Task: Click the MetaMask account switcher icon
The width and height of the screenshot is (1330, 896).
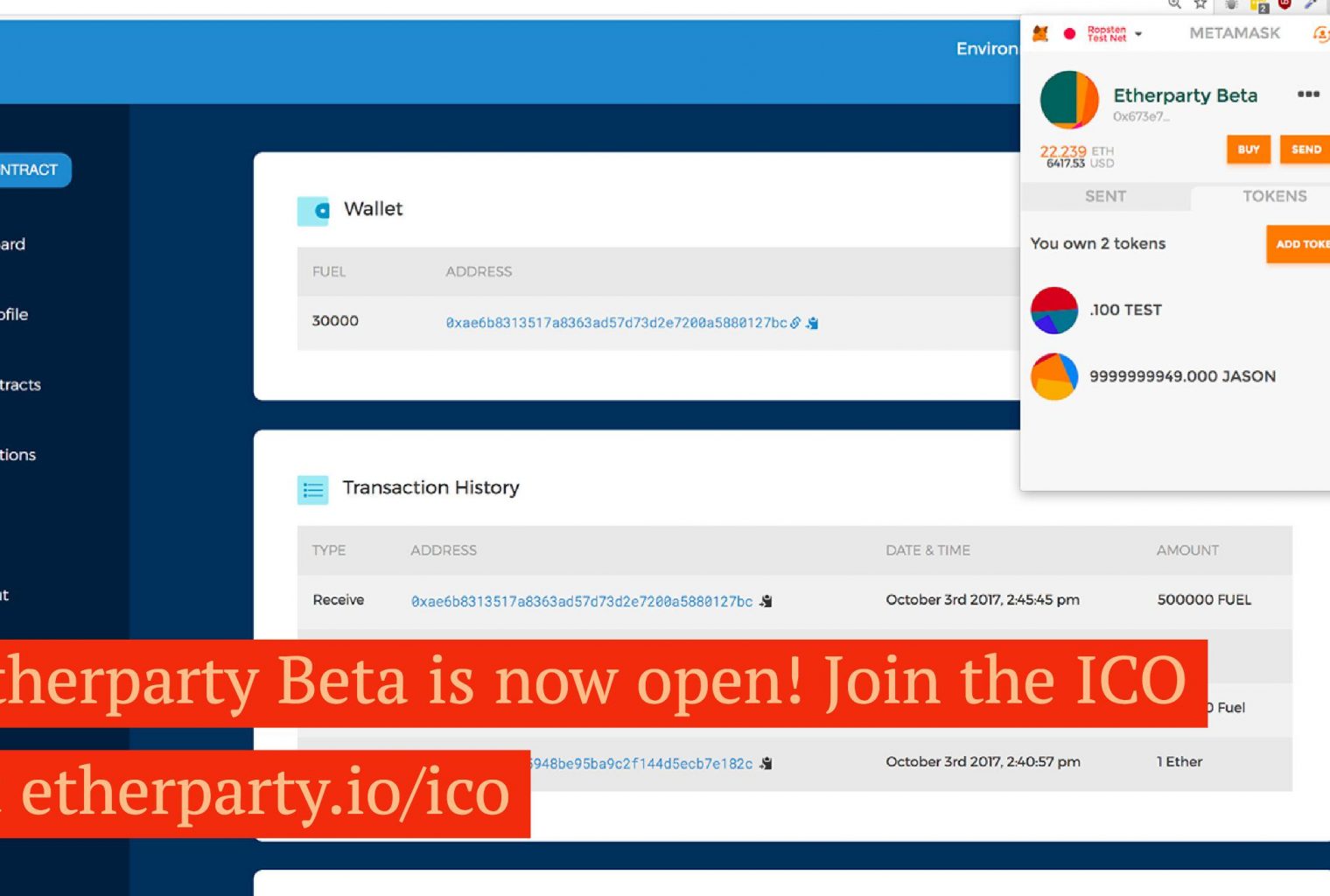Action: point(1319,34)
